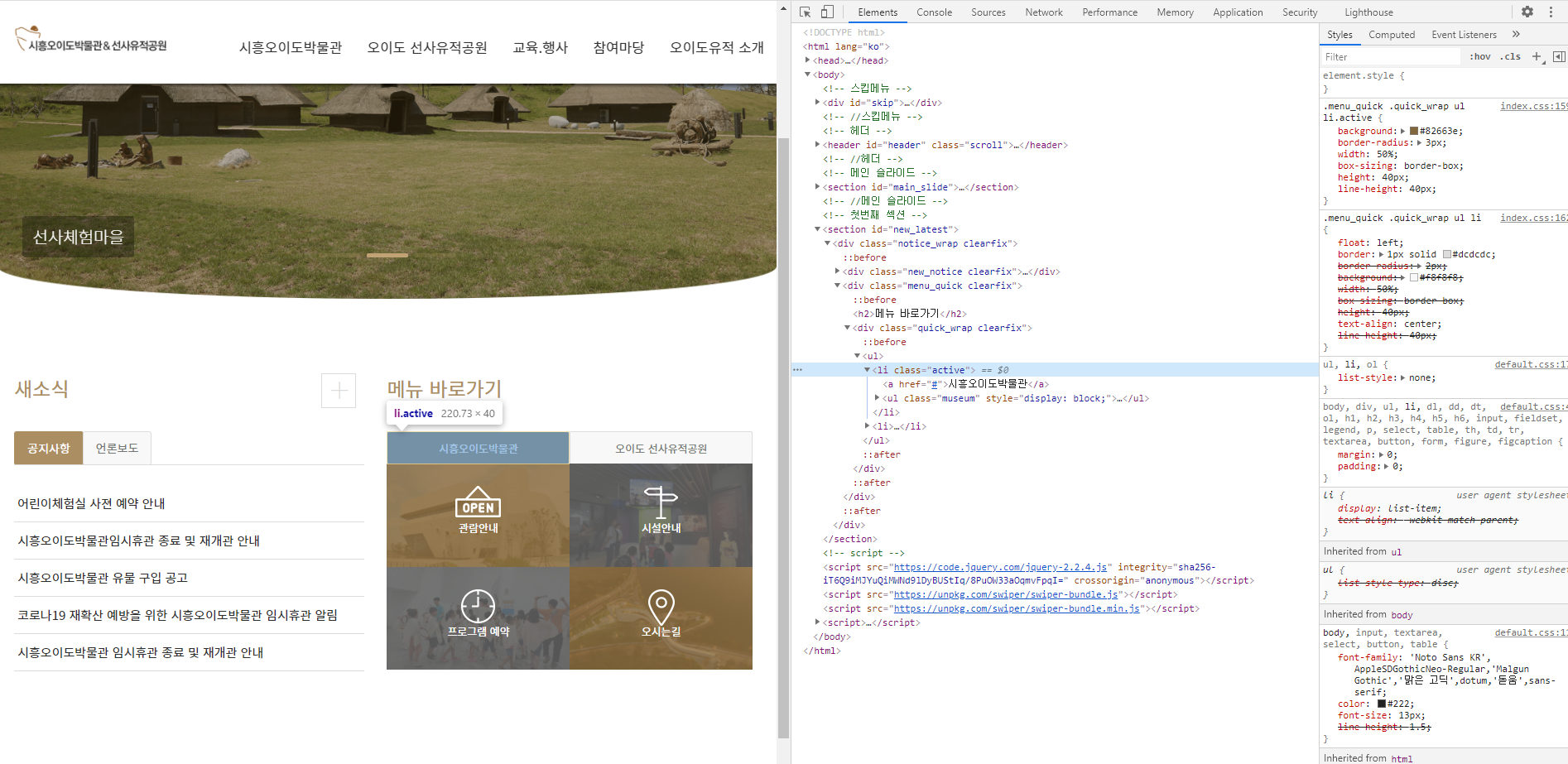
Task: Select 오이도 선사유적공원 quick menu tab
Action: (661, 448)
